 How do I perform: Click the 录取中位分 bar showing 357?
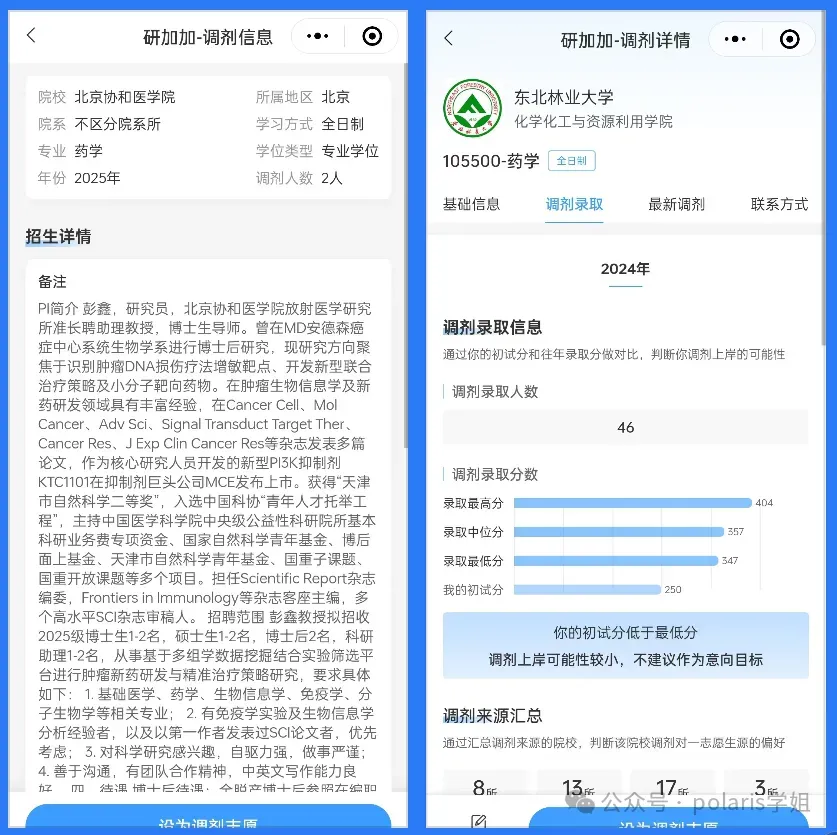pyautogui.click(x=619, y=532)
